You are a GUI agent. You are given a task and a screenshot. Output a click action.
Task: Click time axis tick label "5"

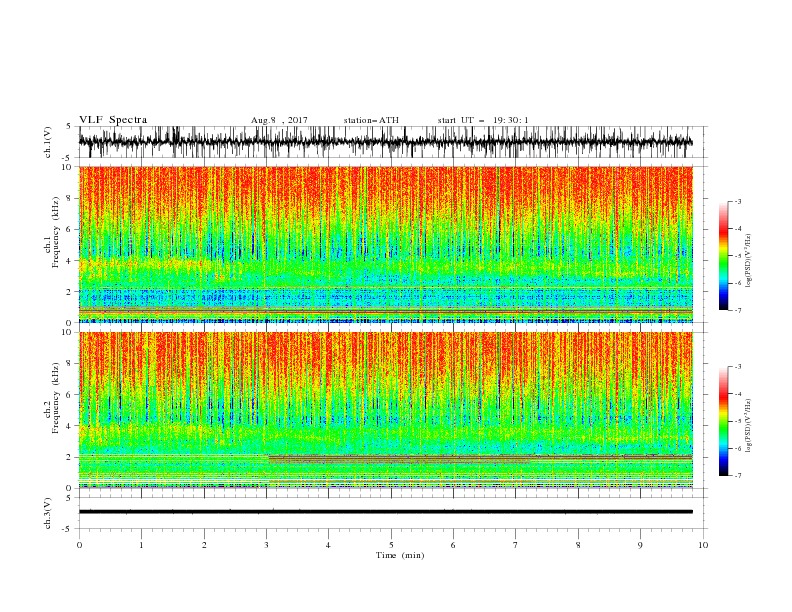coord(391,545)
